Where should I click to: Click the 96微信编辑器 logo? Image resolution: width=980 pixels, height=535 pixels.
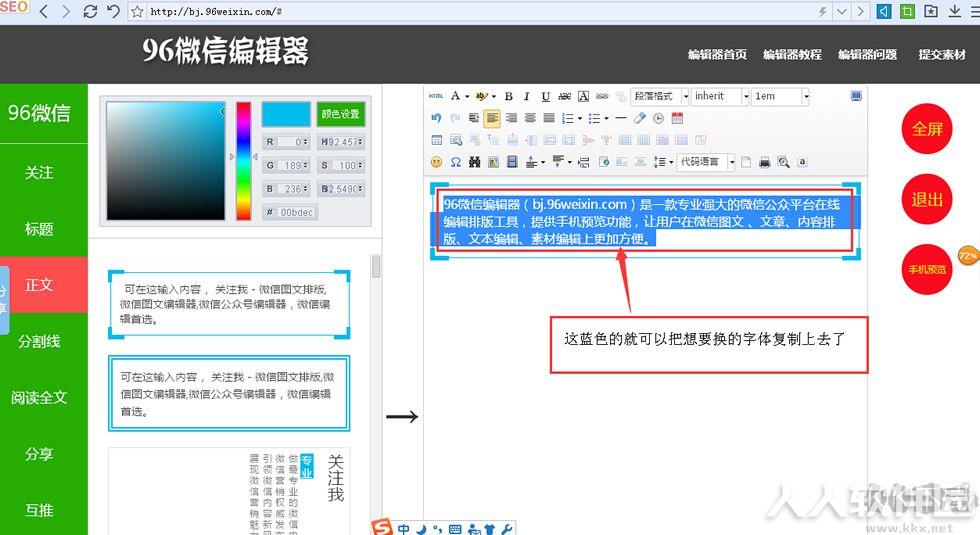pos(225,51)
